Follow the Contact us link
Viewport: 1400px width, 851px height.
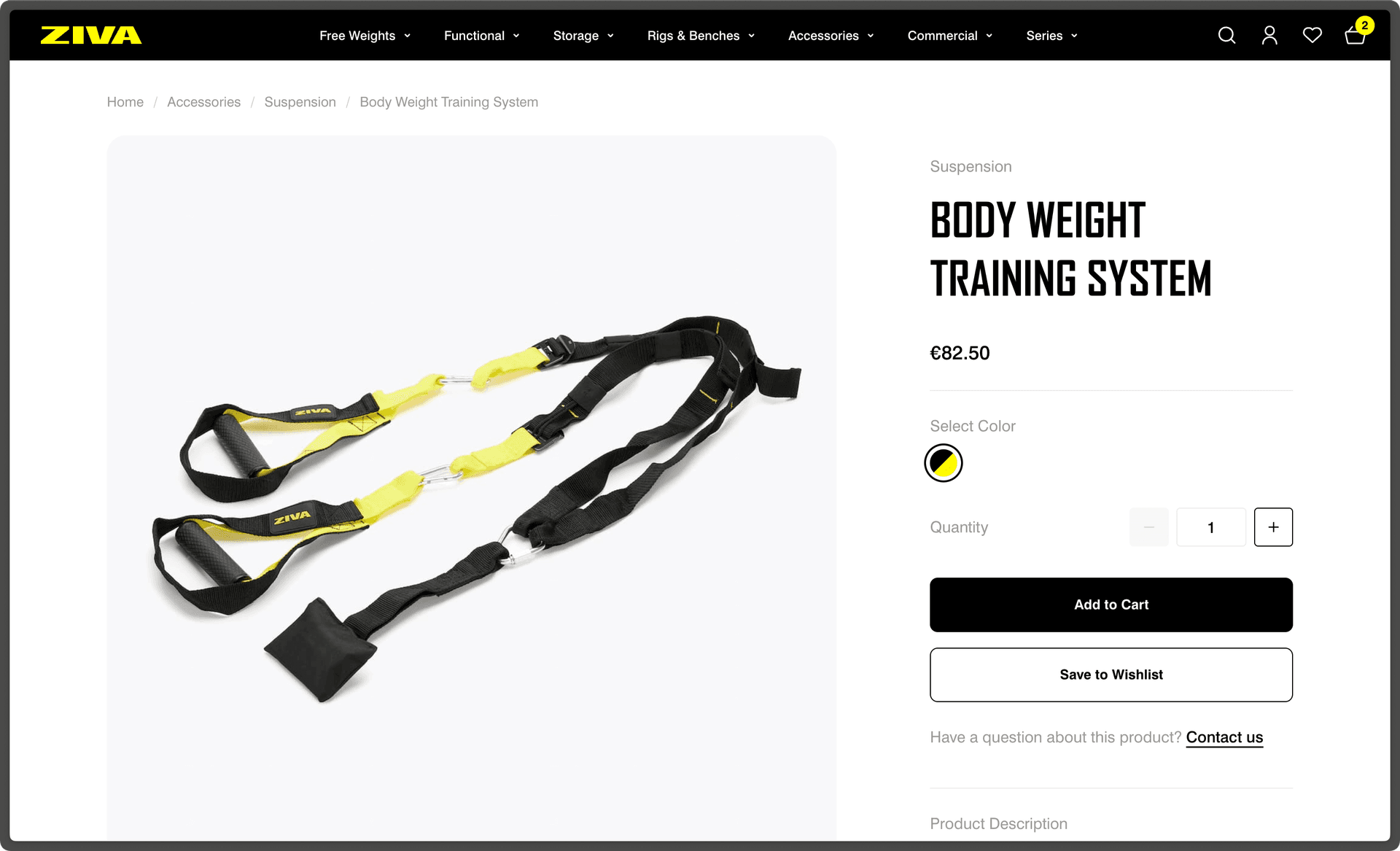tap(1224, 737)
